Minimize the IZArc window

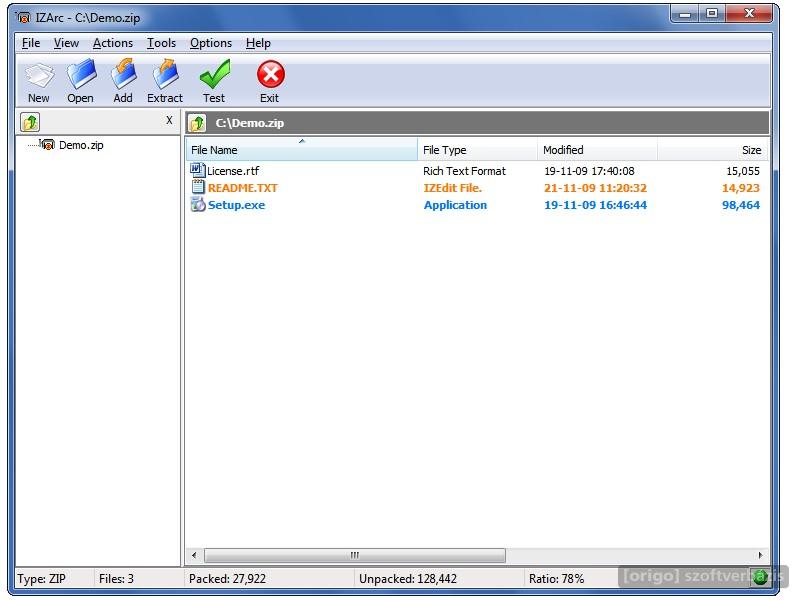[x=685, y=14]
